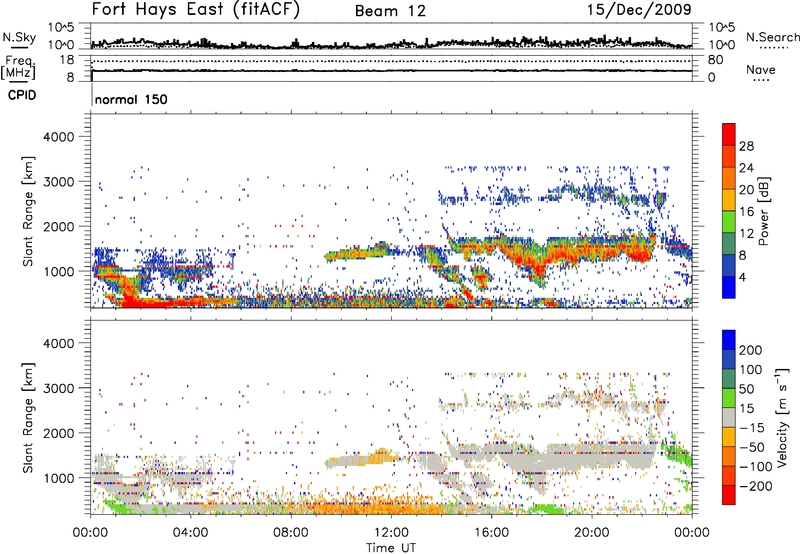
Task: Click the 'Velocity [m s-1]' color bar label
Action: click(781, 417)
